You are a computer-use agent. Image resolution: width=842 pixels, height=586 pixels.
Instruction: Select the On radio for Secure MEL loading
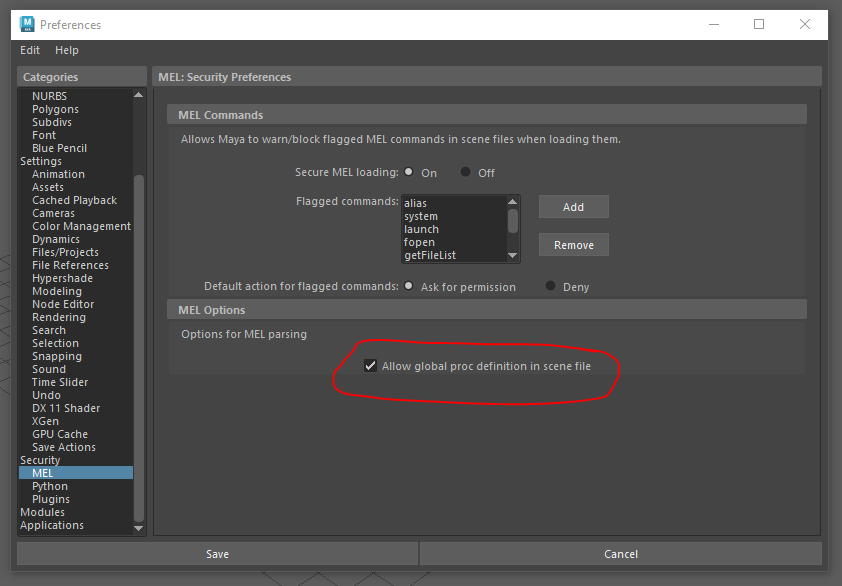click(409, 171)
